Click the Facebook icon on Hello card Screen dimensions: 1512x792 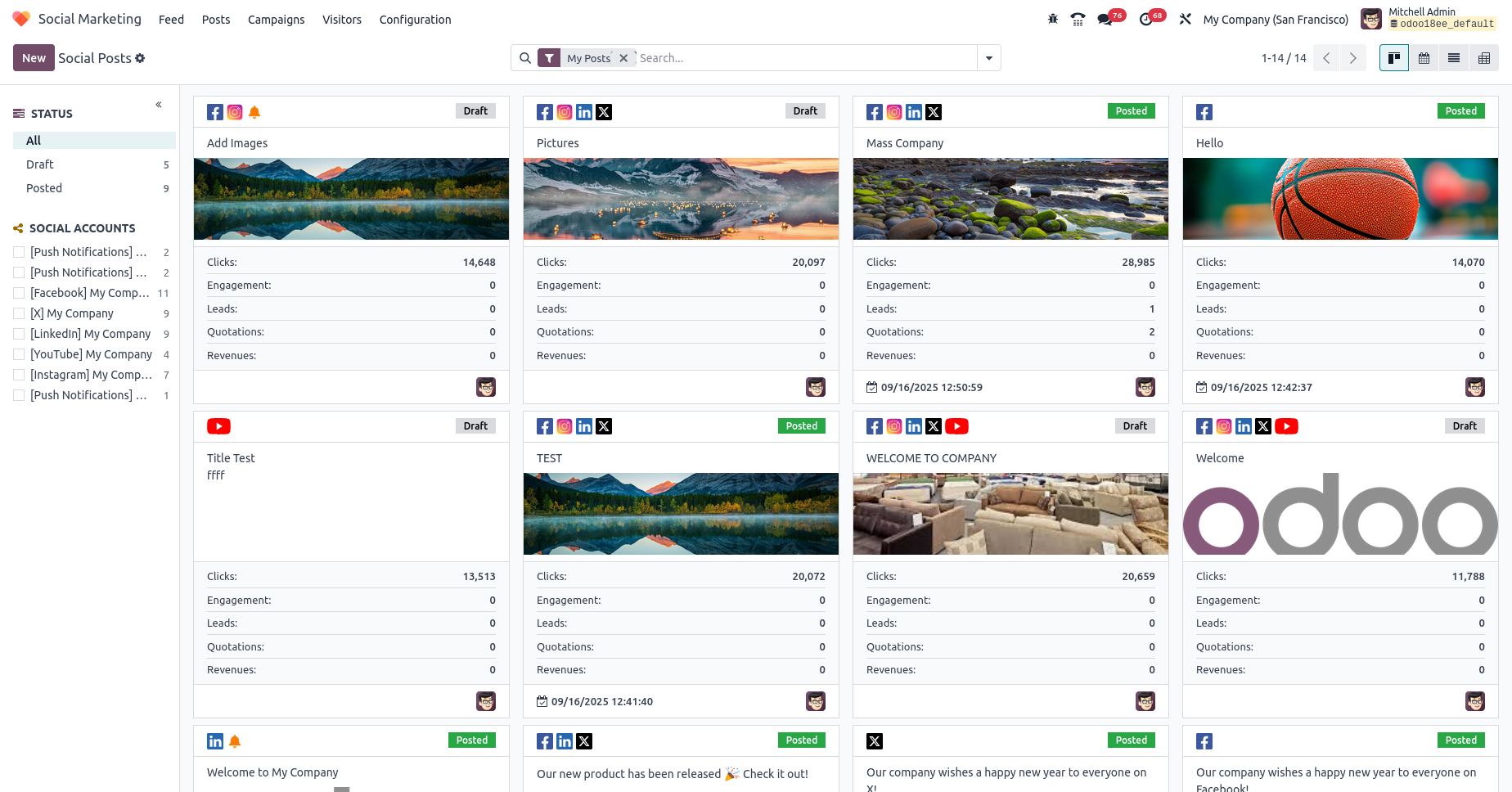tap(1204, 112)
